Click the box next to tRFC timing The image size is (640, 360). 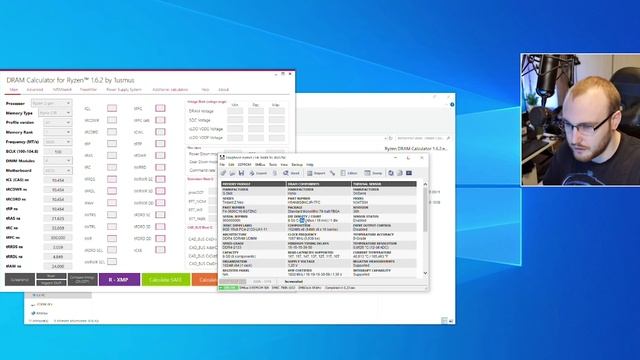160,108
